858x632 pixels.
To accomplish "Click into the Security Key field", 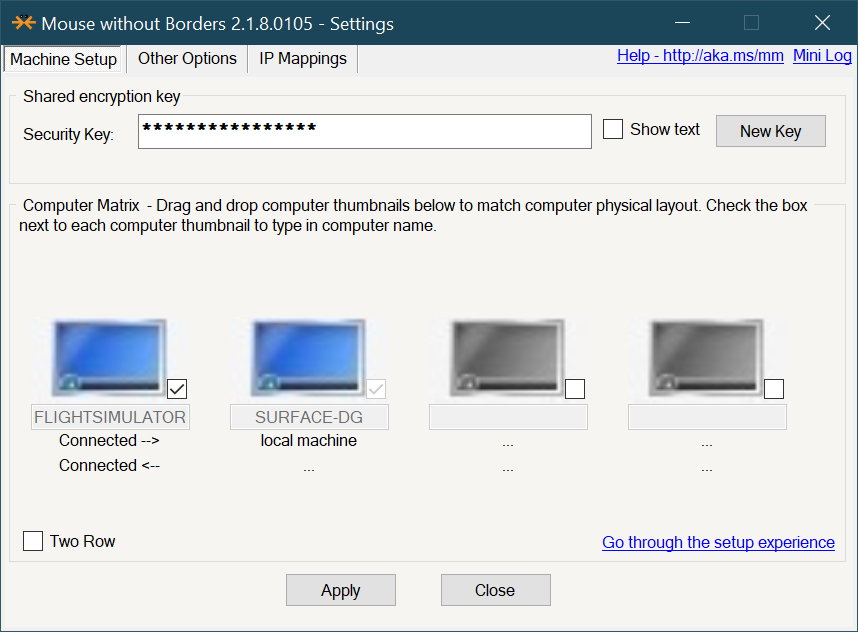I will 364,131.
